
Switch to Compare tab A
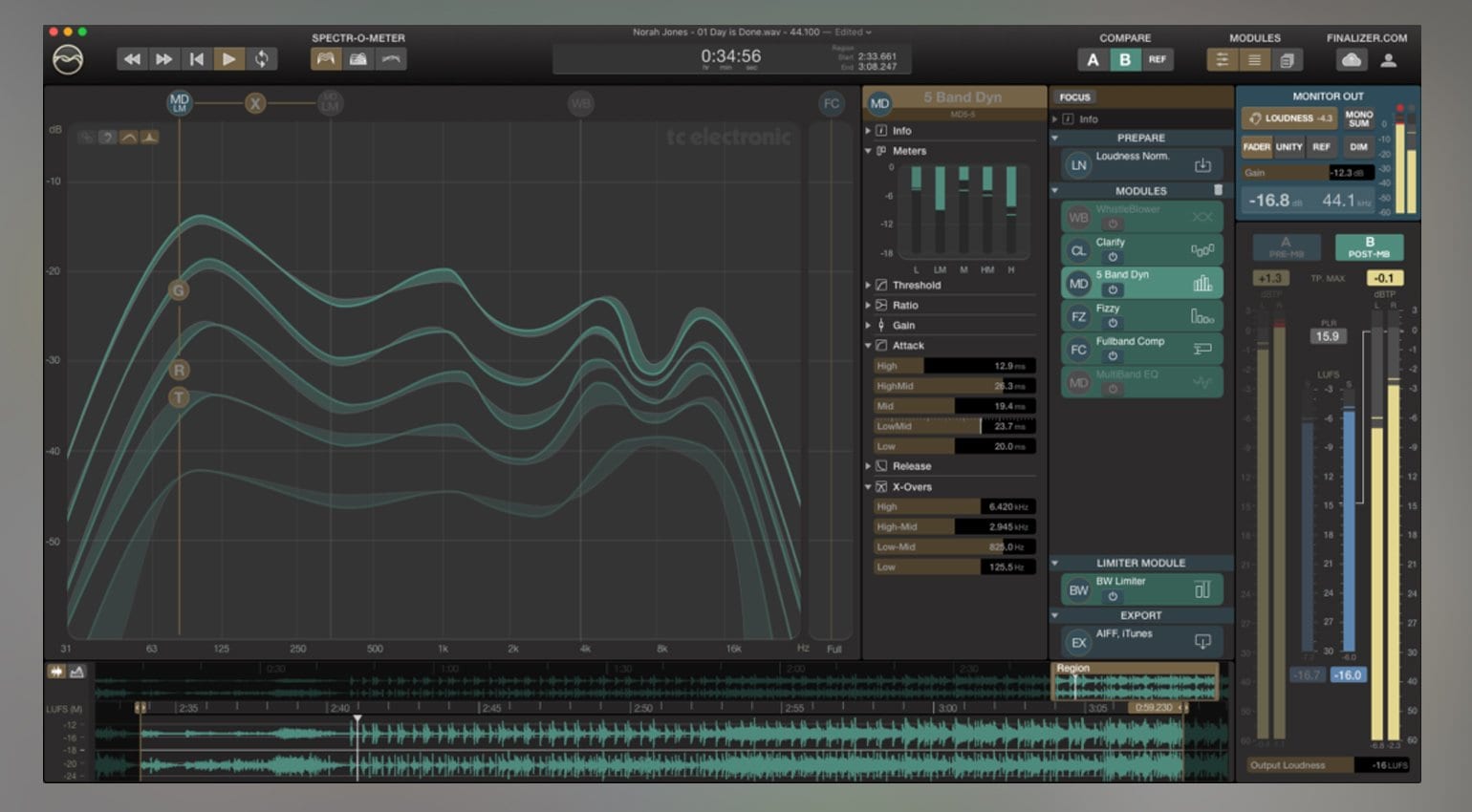[1093, 59]
